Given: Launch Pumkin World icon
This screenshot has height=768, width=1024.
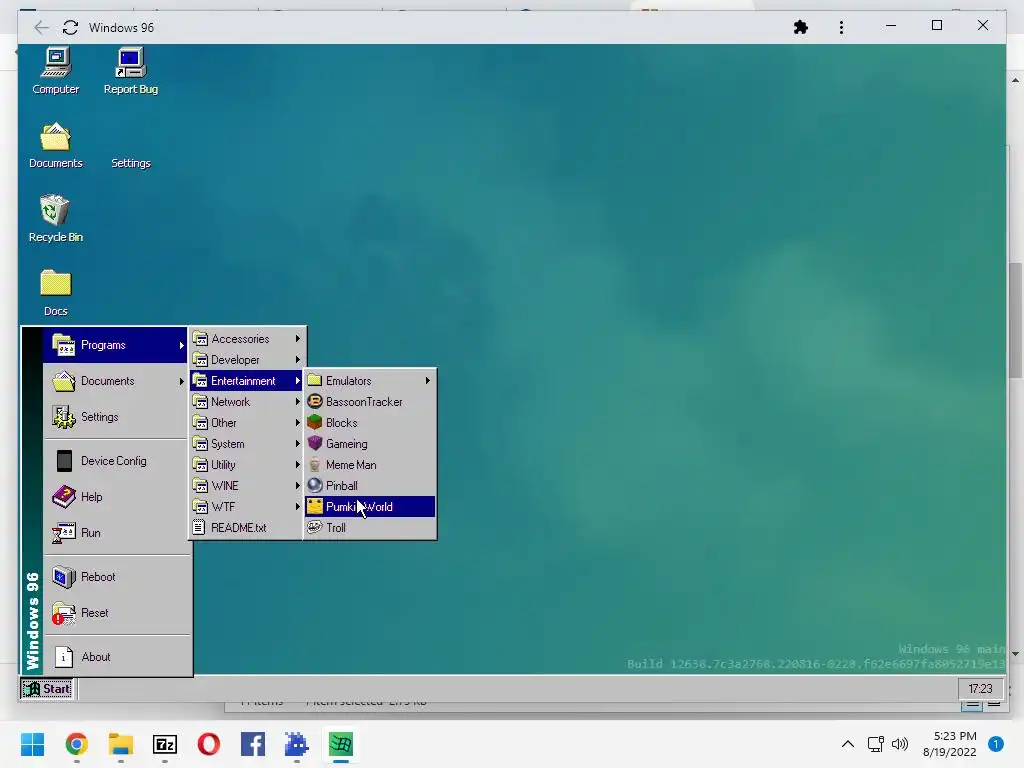Looking at the screenshot, I should point(315,506).
